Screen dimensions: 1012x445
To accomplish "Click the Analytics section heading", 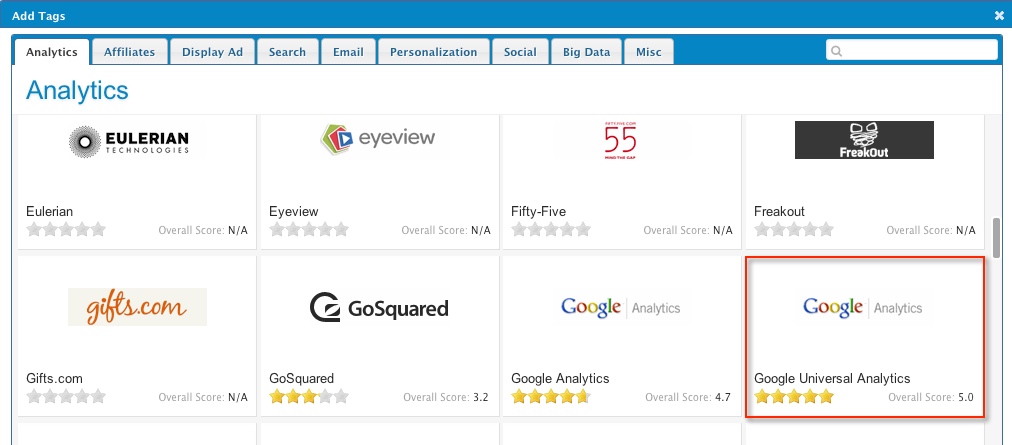I will coord(77,90).
